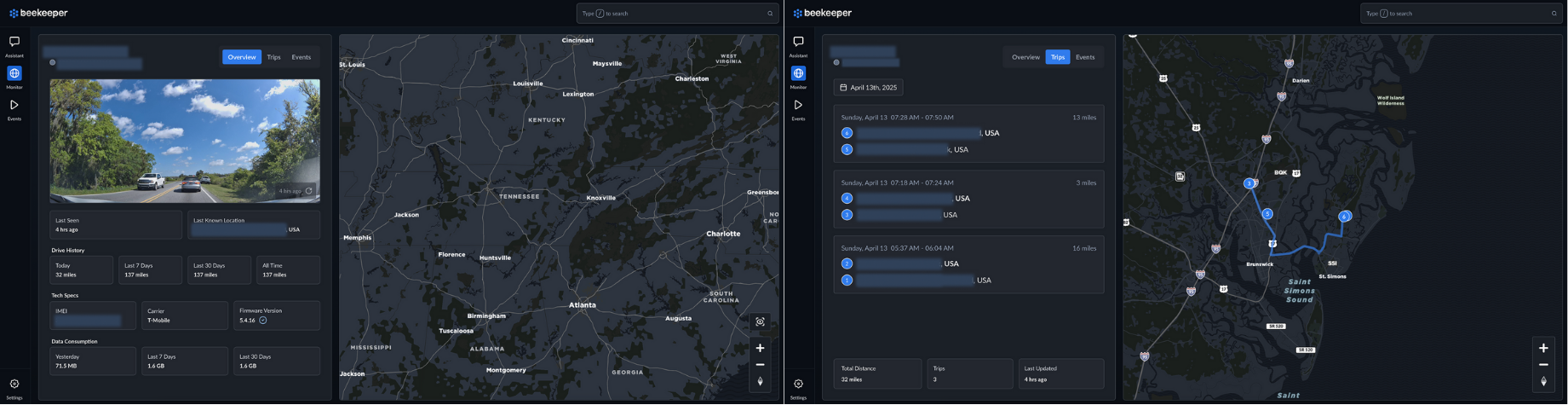Click Last 30 Days 137 miles card
The height and width of the screenshot is (405, 1568).
220,270
